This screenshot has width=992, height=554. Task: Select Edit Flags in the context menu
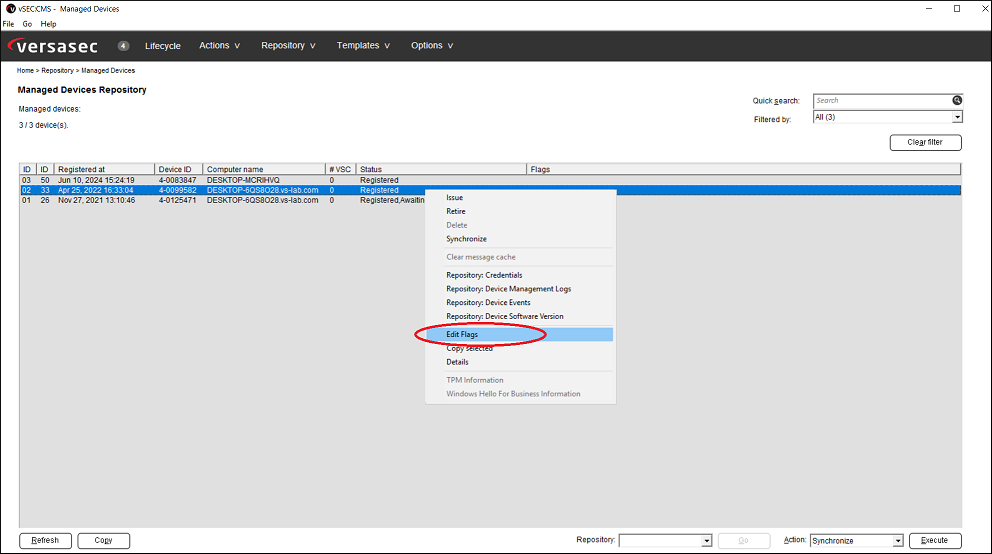click(519, 335)
